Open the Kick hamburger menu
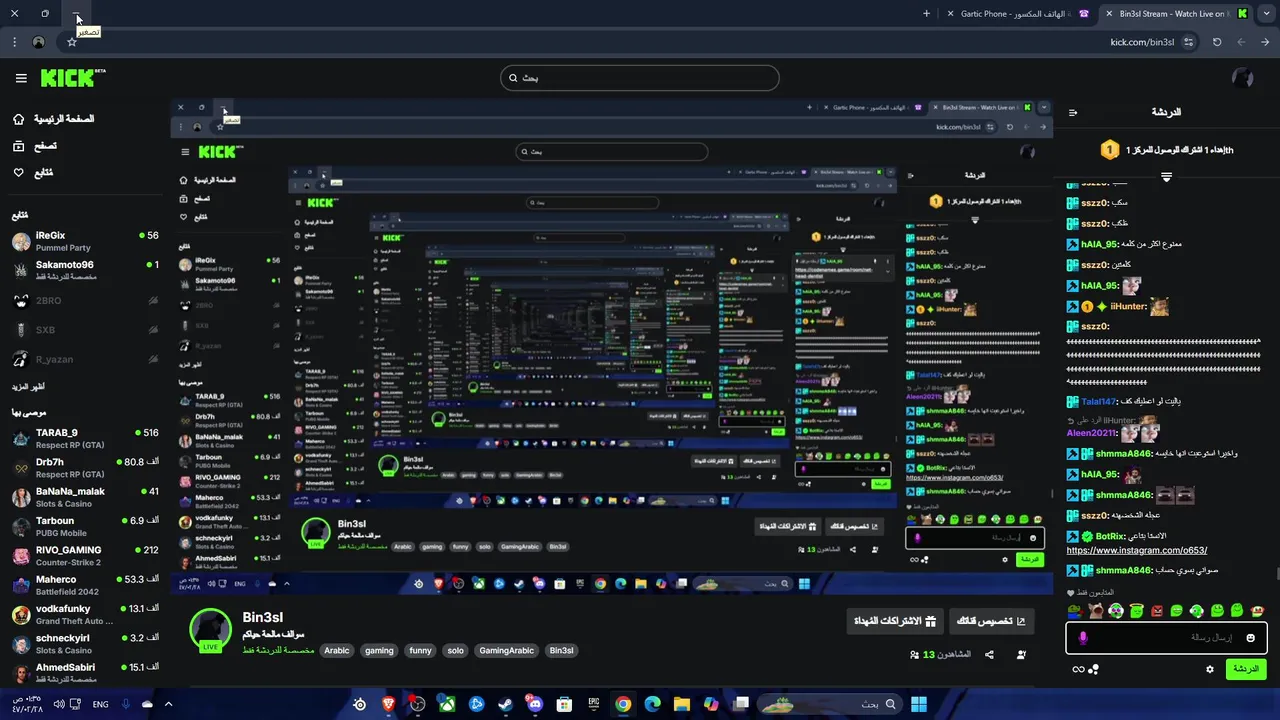 [21, 78]
